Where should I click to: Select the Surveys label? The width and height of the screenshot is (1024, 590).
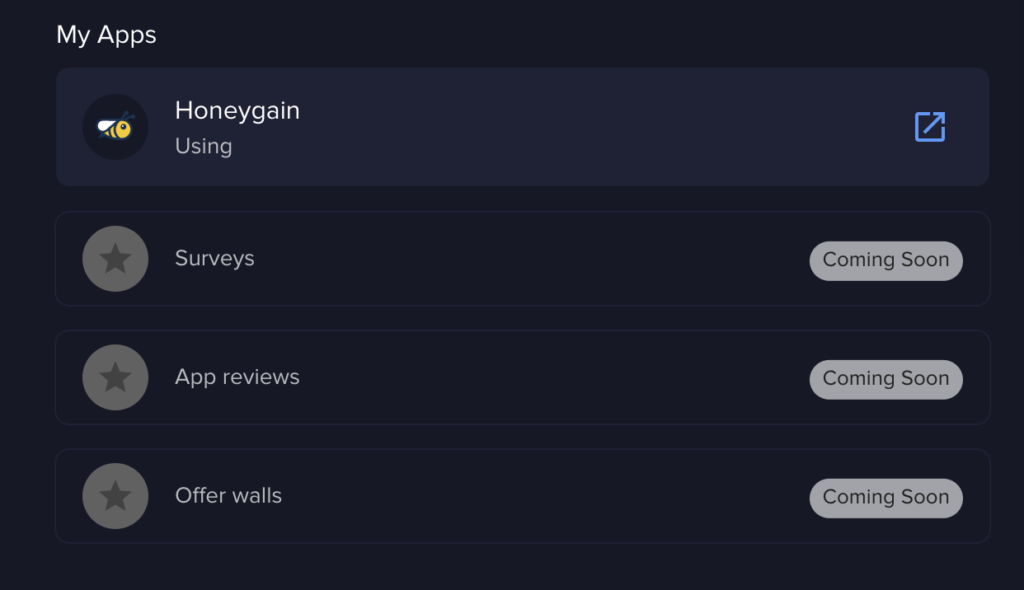click(214, 259)
